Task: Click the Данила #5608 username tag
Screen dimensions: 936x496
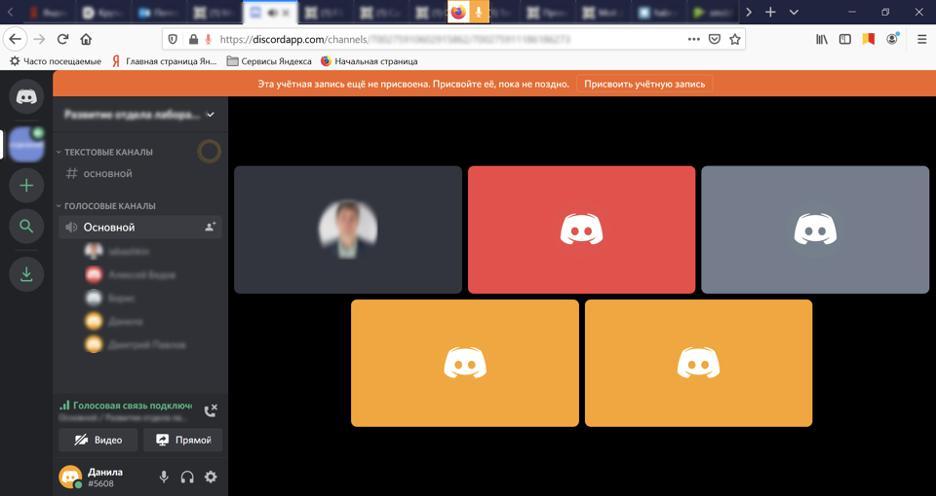Action: click(105, 477)
